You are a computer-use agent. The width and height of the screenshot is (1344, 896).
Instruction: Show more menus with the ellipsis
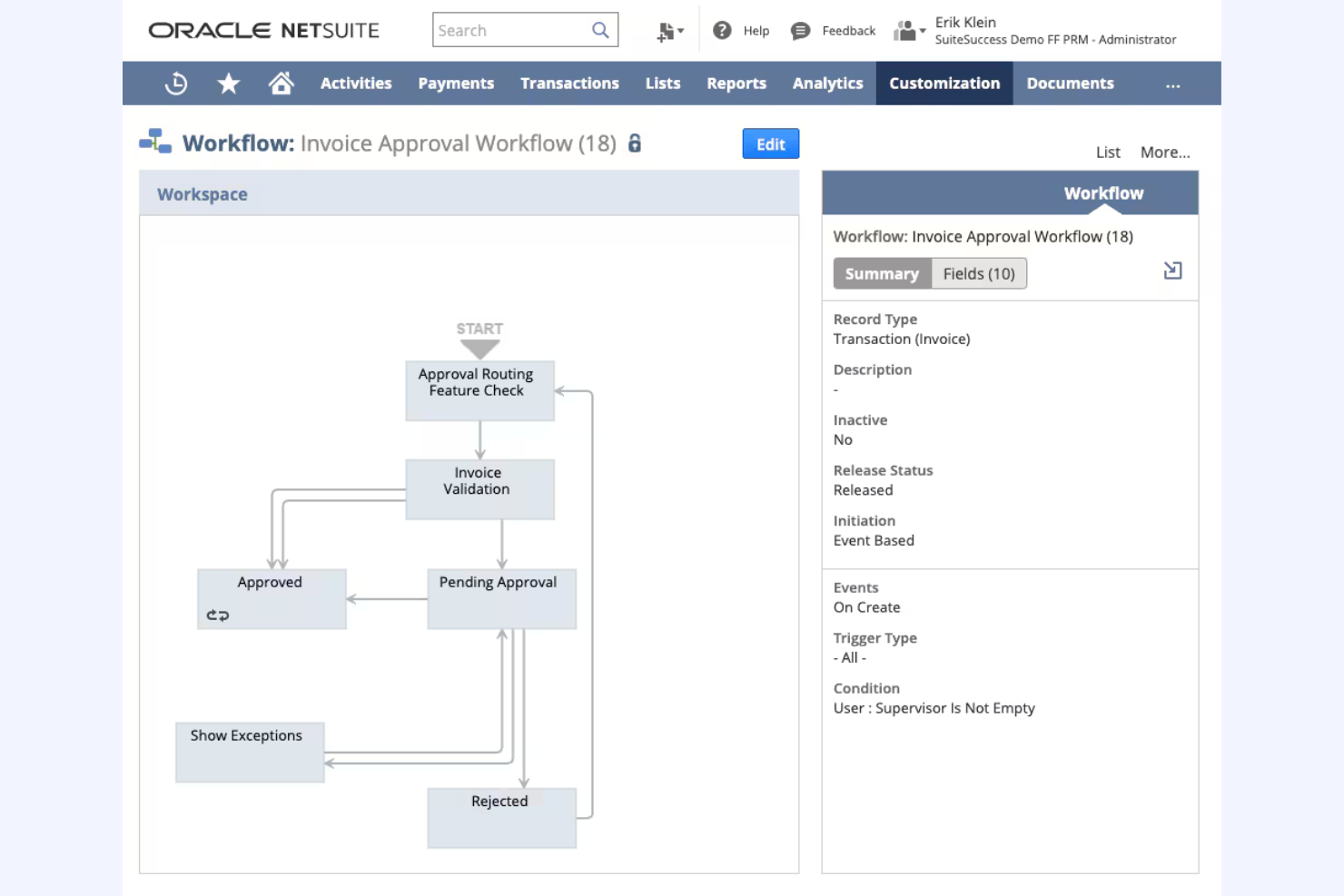(x=1173, y=85)
